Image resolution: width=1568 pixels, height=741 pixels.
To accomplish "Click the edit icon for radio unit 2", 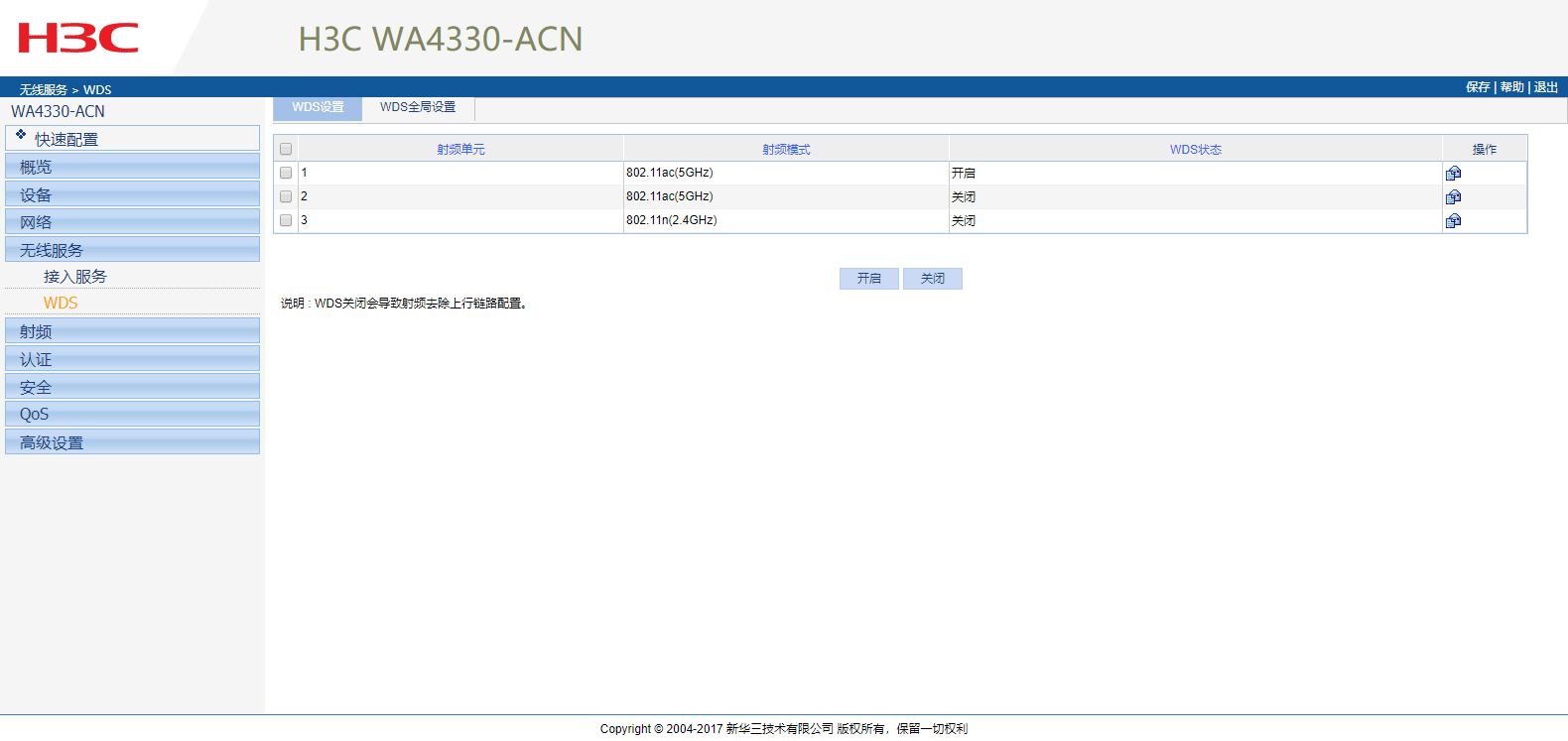I will [x=1453, y=197].
